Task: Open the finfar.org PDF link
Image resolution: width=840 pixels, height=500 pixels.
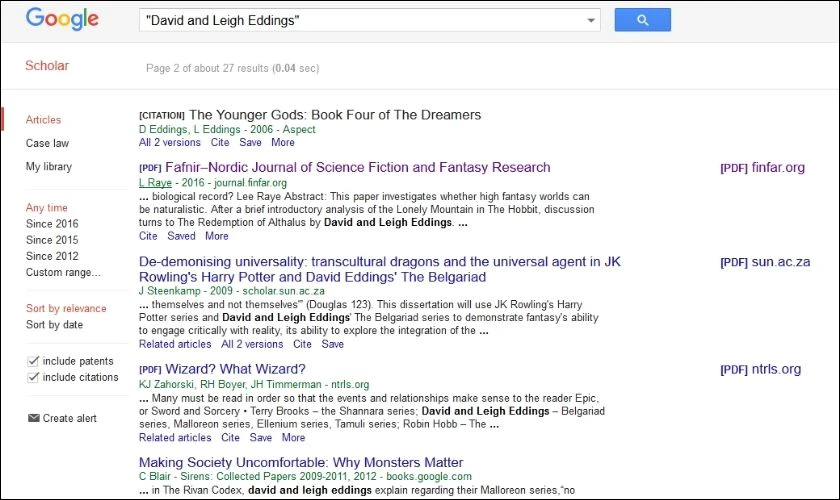Action: (x=762, y=168)
